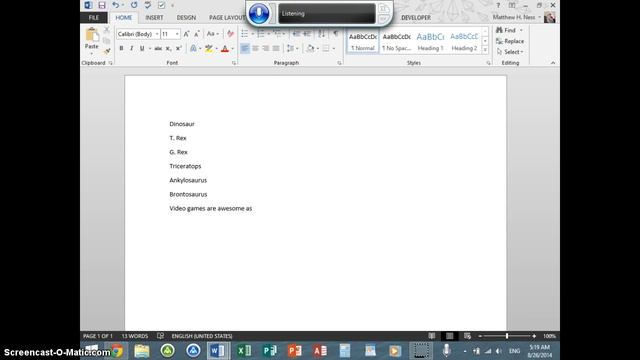The width and height of the screenshot is (640, 360).
Task: Cut the selection with the scissors icon
Action: tap(107, 30)
